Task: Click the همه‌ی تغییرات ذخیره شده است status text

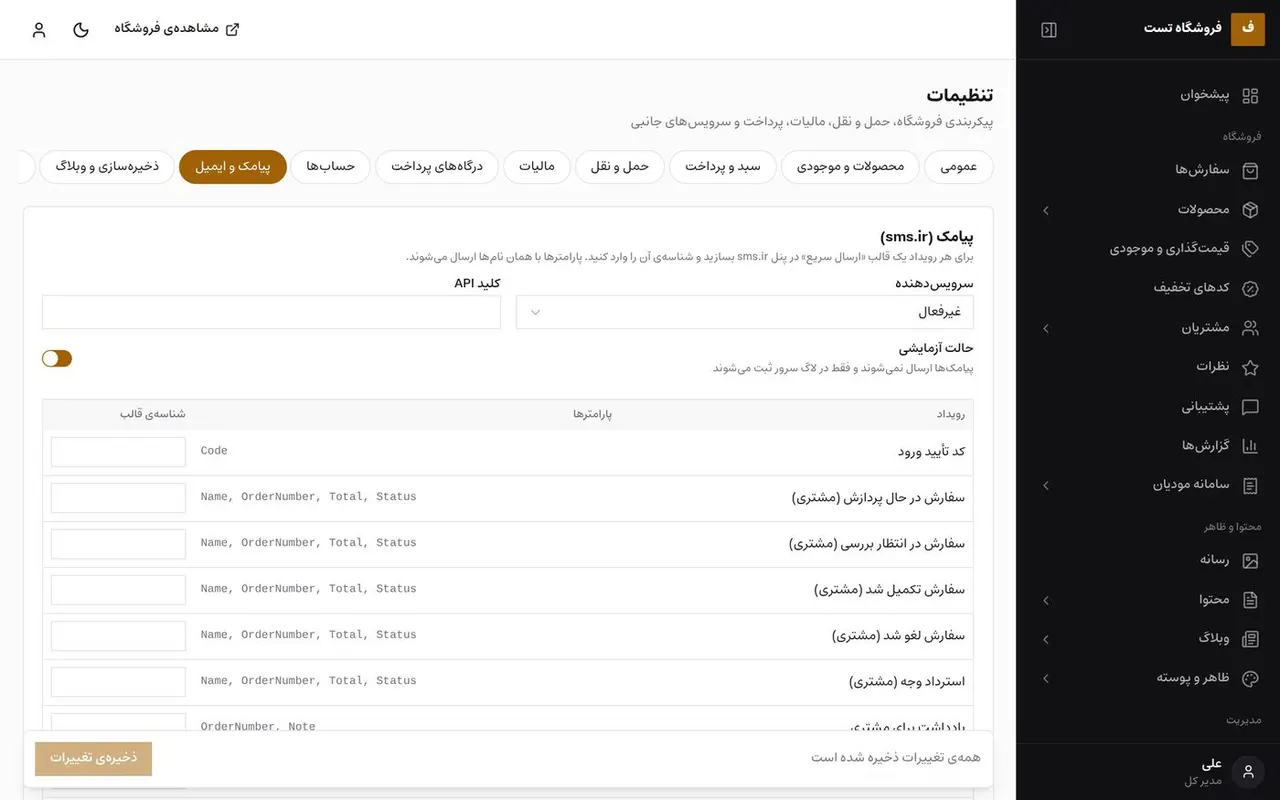Action: tap(896, 758)
